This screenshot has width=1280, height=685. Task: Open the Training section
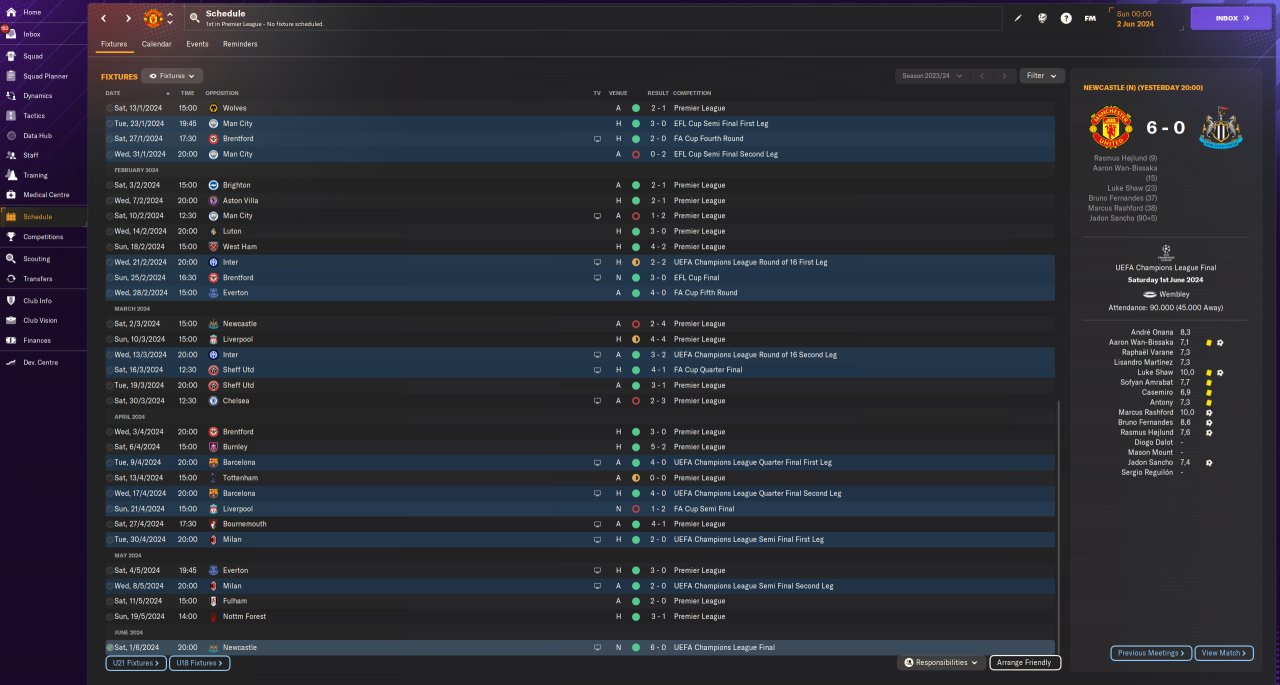(35, 175)
